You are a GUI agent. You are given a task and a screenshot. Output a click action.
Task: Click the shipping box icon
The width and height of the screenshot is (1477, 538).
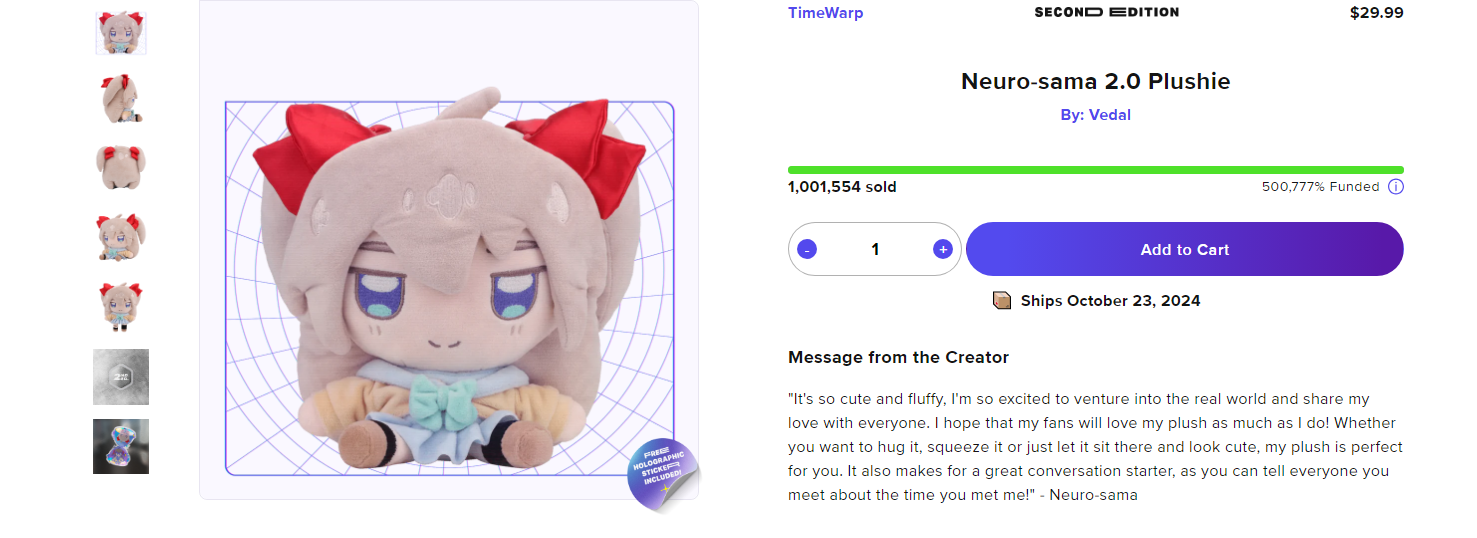(1002, 301)
